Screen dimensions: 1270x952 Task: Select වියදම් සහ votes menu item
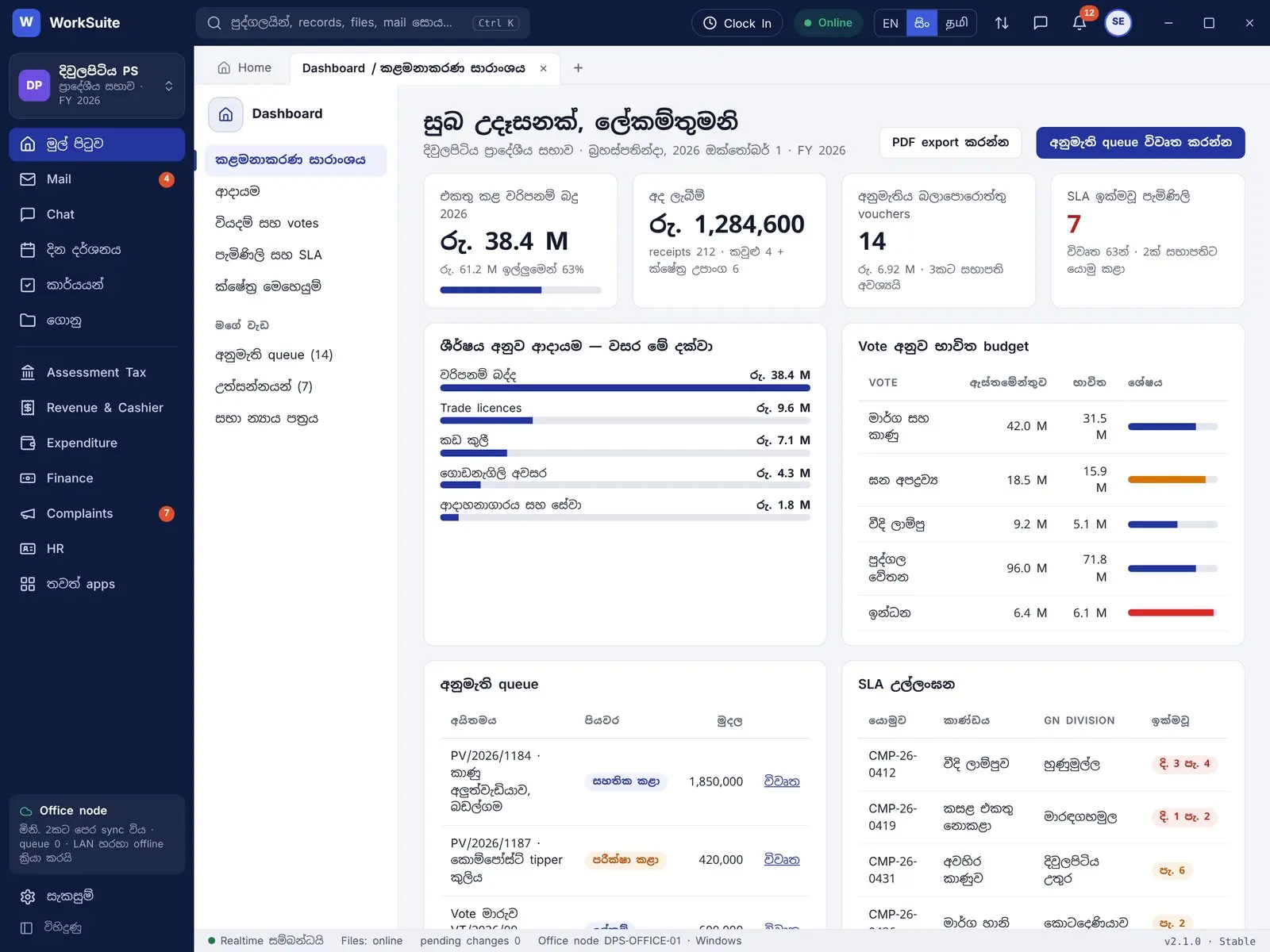[x=295, y=223]
